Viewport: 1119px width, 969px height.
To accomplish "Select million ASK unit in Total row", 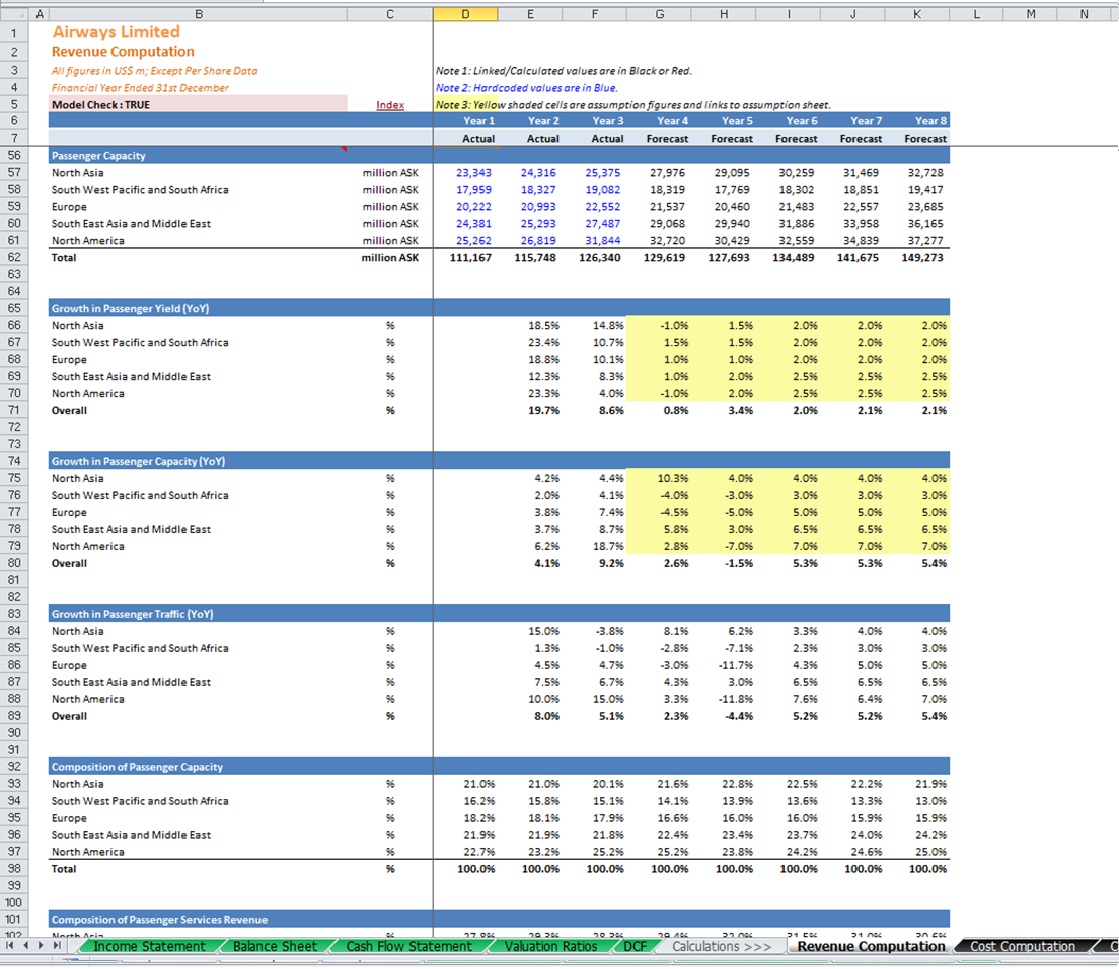I will pos(390,258).
